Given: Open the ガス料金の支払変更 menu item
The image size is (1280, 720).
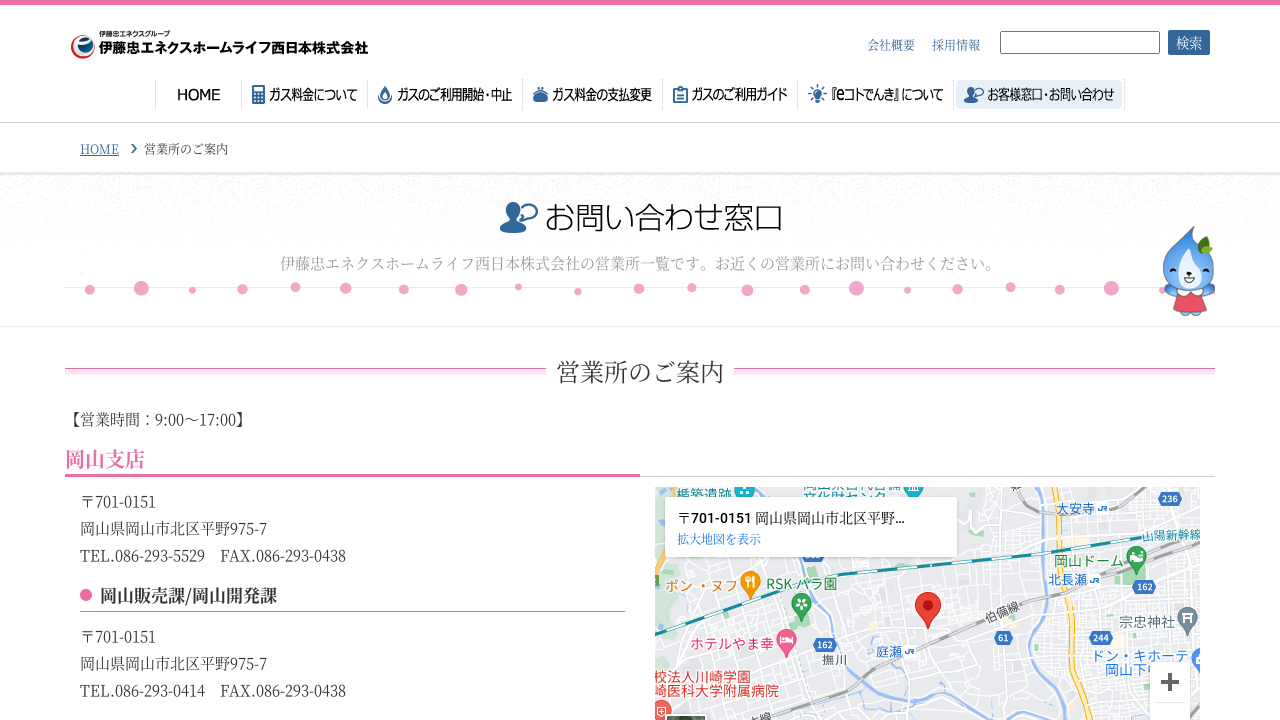Looking at the screenshot, I should (592, 95).
